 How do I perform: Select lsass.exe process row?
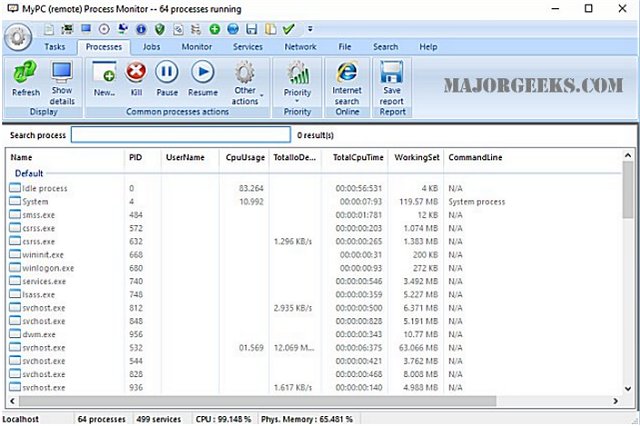click(x=314, y=295)
